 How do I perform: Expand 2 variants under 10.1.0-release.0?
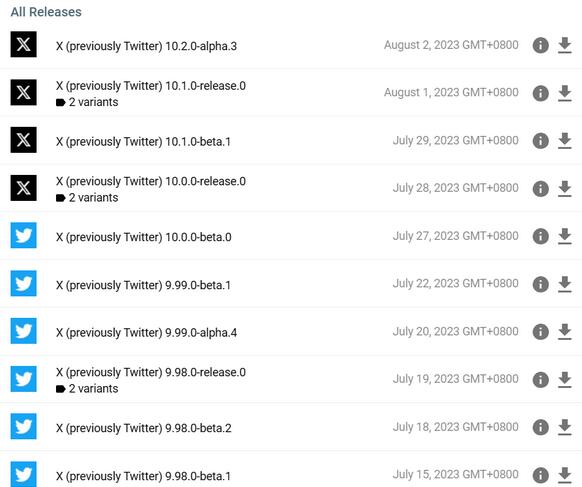87,102
